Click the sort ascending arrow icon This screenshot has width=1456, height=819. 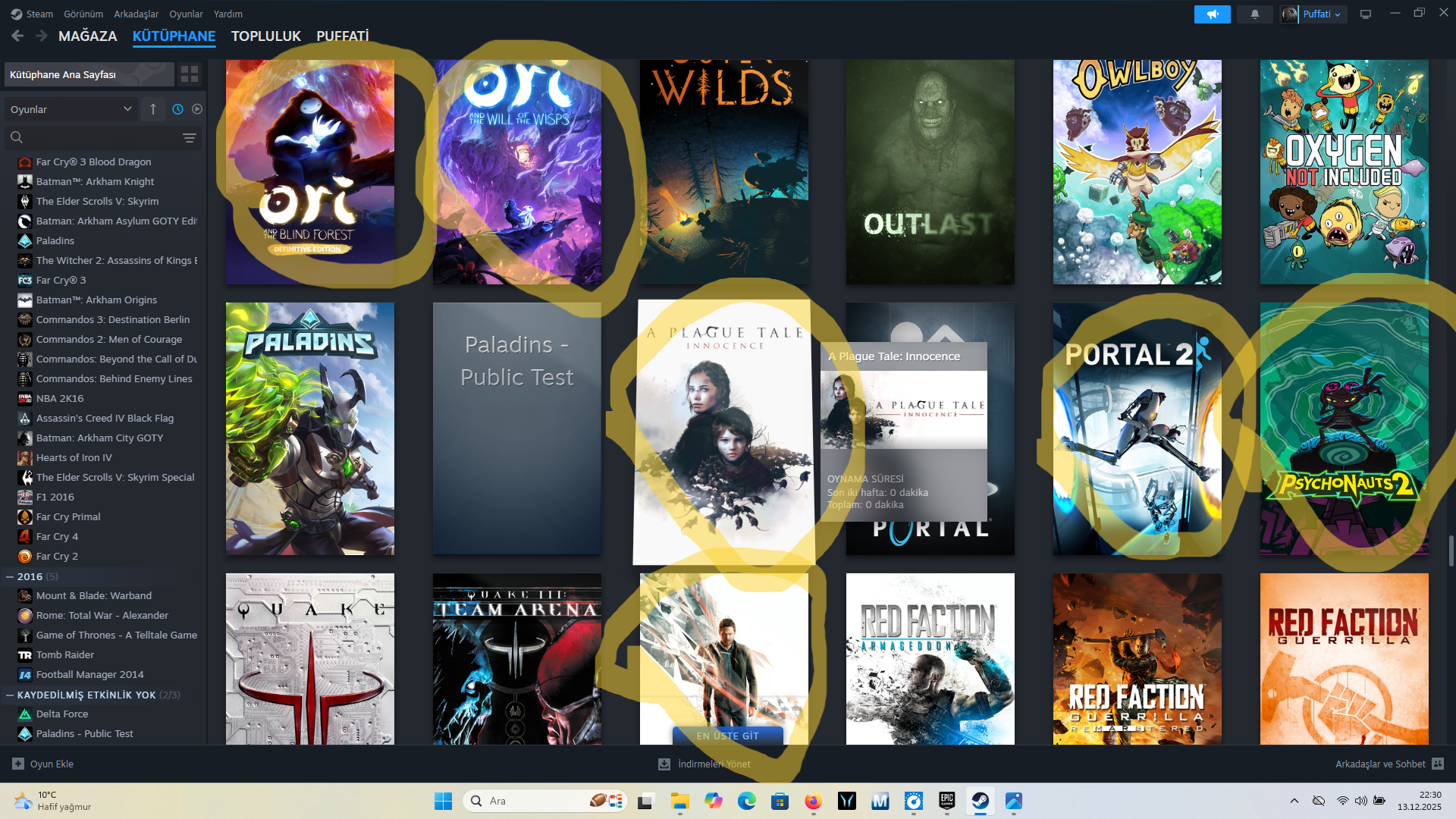click(153, 109)
